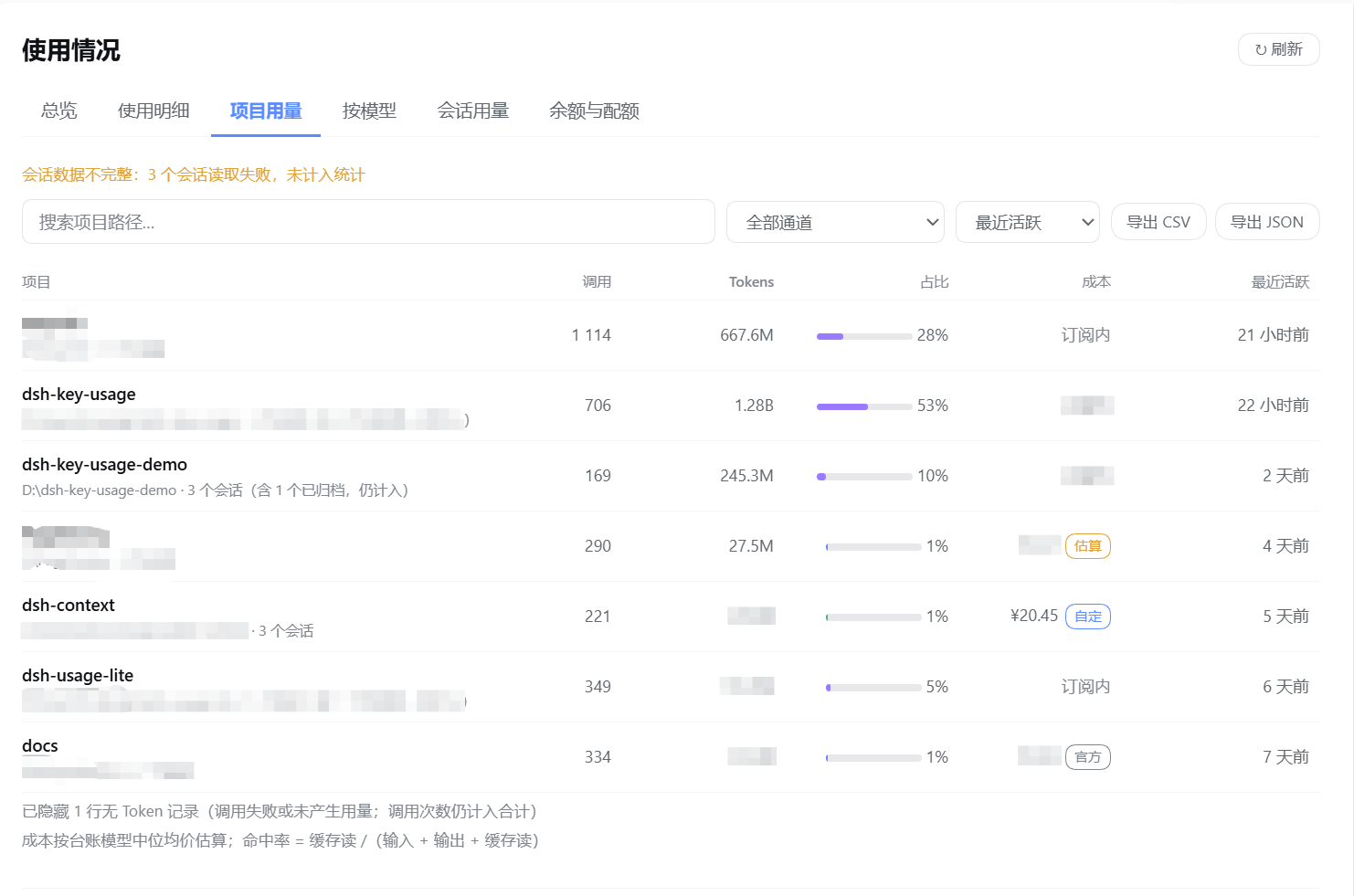Click the 调用 column header
The image size is (1354, 896).
(597, 282)
